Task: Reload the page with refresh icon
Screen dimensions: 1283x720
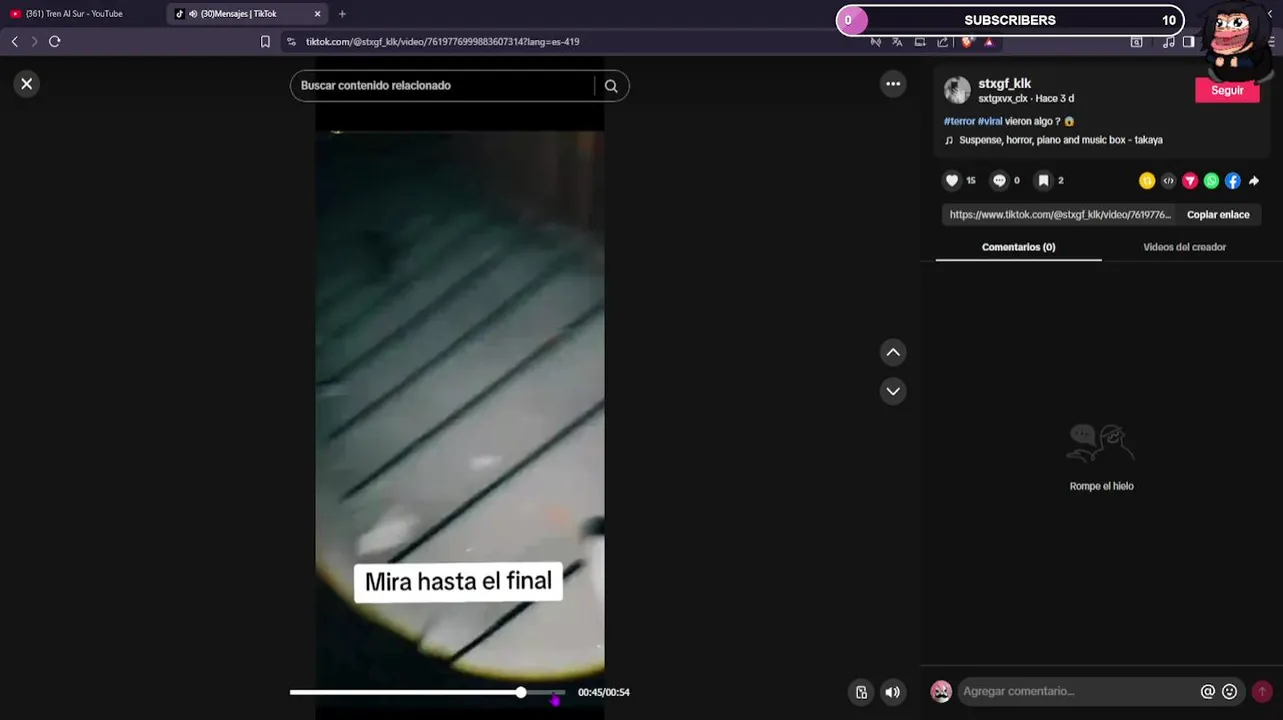Action: click(55, 41)
